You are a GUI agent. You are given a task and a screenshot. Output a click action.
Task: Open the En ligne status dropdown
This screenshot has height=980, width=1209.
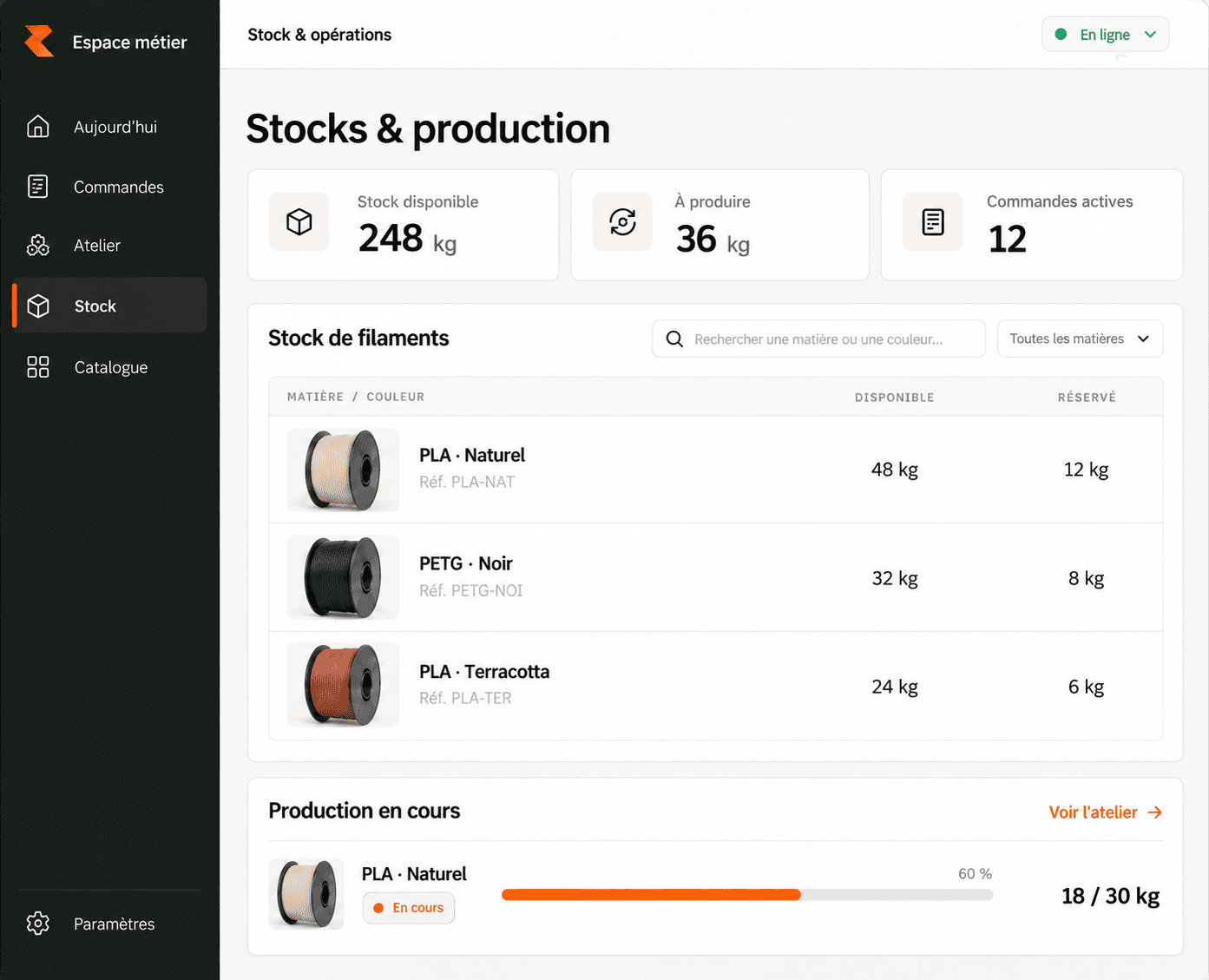click(x=1105, y=35)
